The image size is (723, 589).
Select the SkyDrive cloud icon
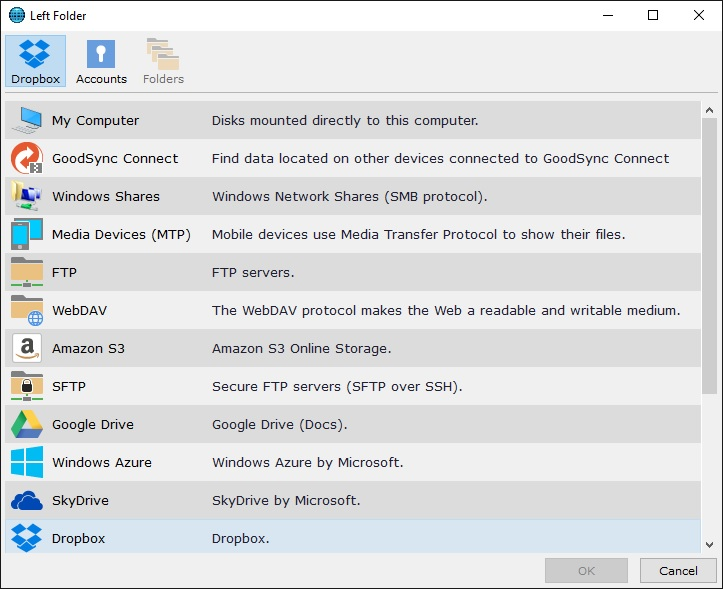(26, 500)
